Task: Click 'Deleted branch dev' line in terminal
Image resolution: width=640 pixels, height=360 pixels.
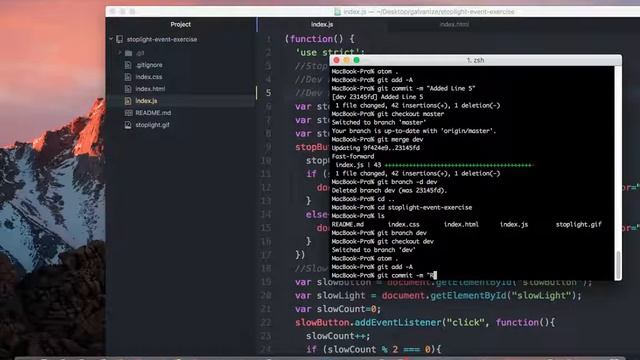Action: pos(389,191)
